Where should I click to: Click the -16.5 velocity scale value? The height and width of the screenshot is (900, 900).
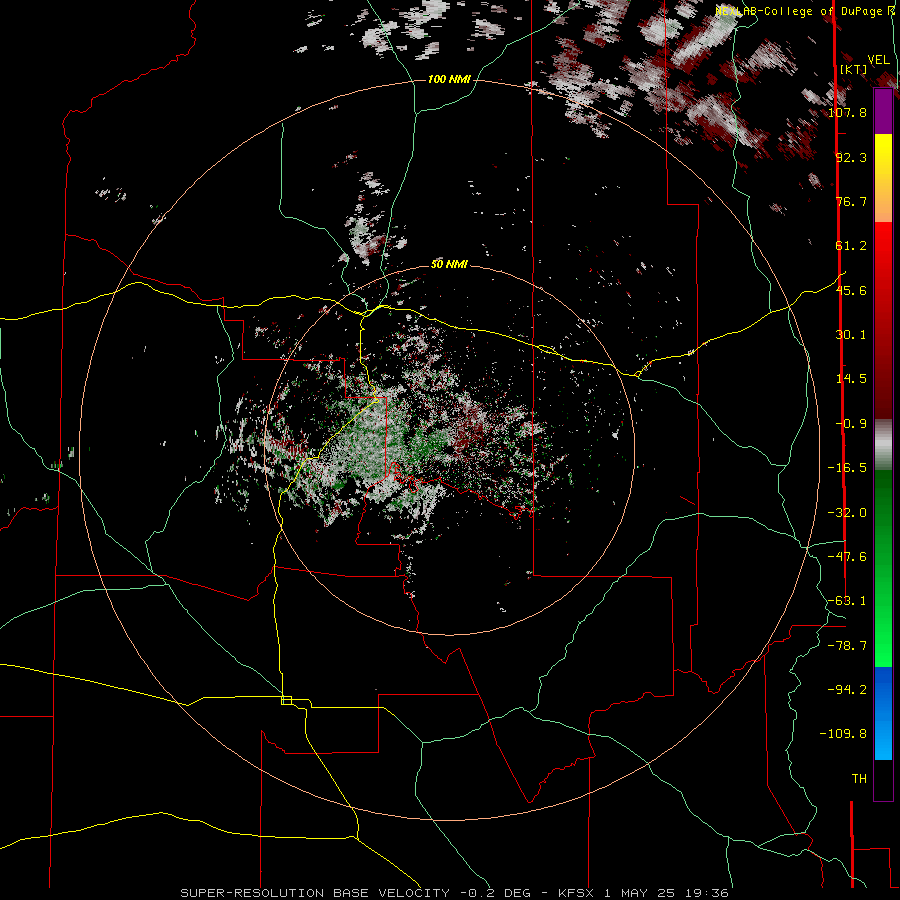[847, 468]
